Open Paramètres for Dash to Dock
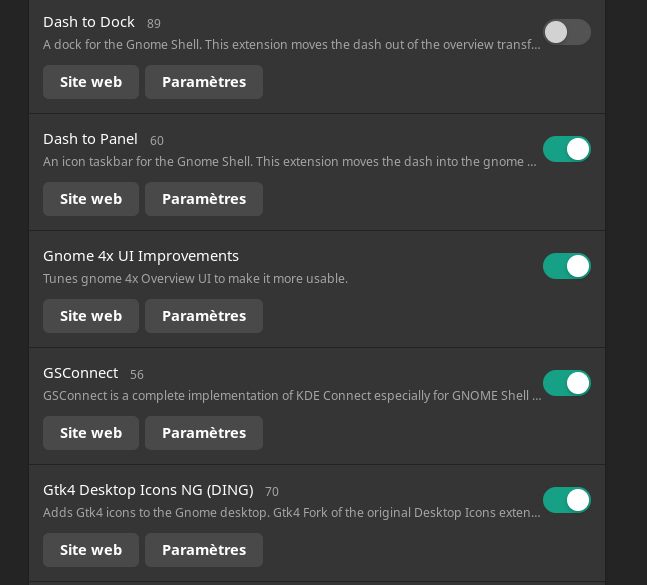 [x=204, y=82]
